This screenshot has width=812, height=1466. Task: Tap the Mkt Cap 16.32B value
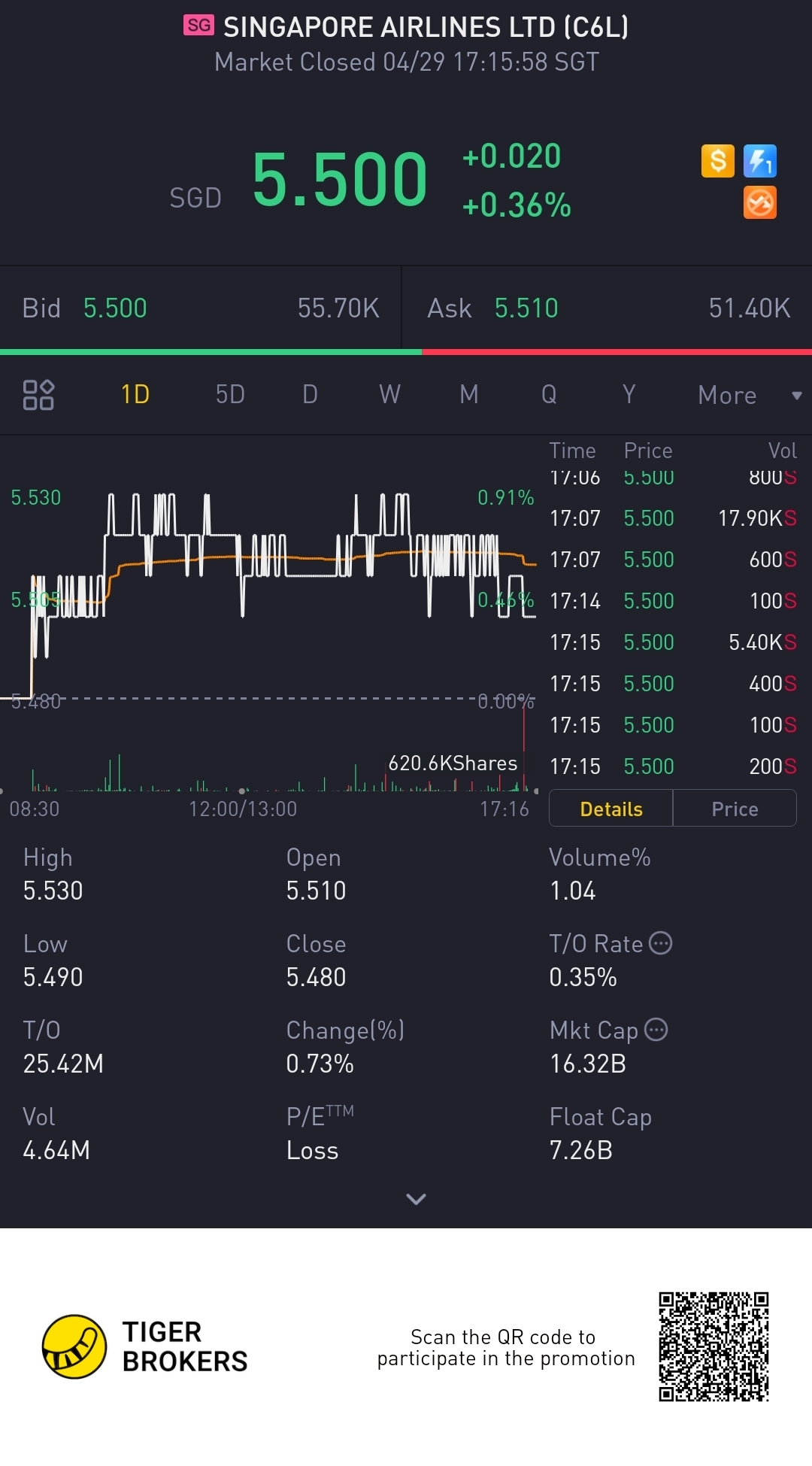[x=587, y=1064]
